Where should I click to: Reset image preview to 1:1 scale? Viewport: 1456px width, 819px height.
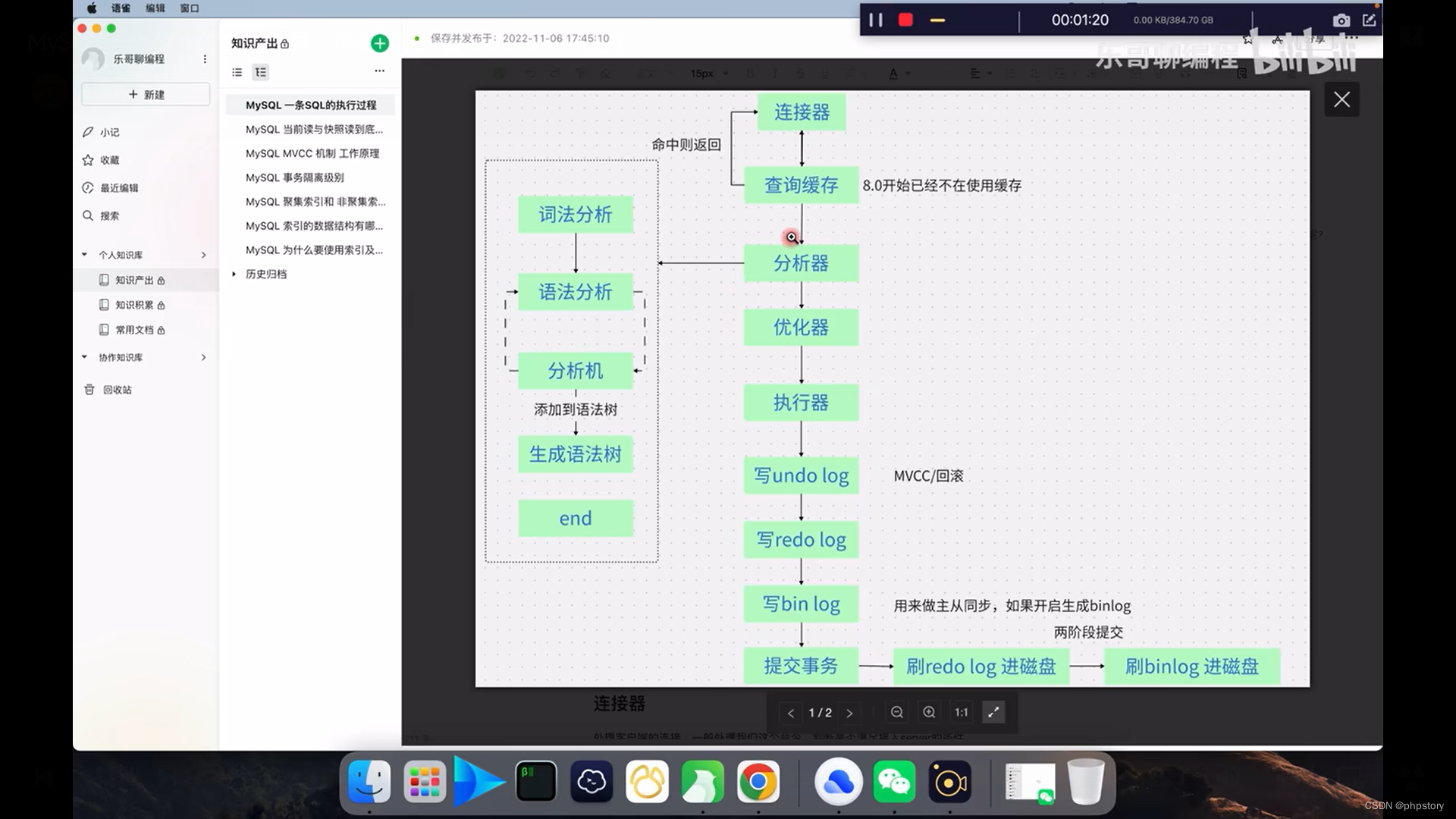961,712
